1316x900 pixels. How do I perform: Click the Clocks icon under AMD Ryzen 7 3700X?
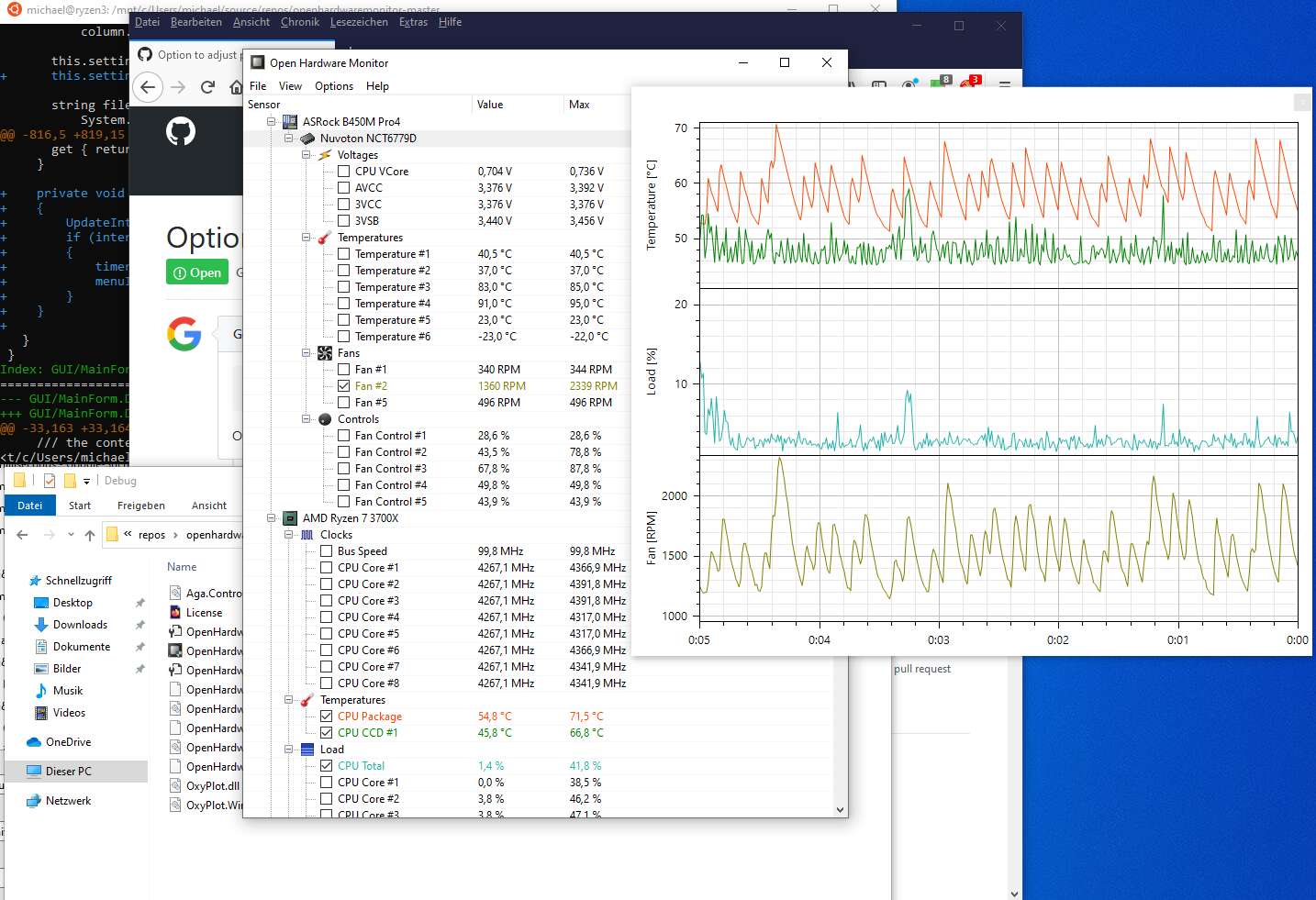(x=307, y=534)
